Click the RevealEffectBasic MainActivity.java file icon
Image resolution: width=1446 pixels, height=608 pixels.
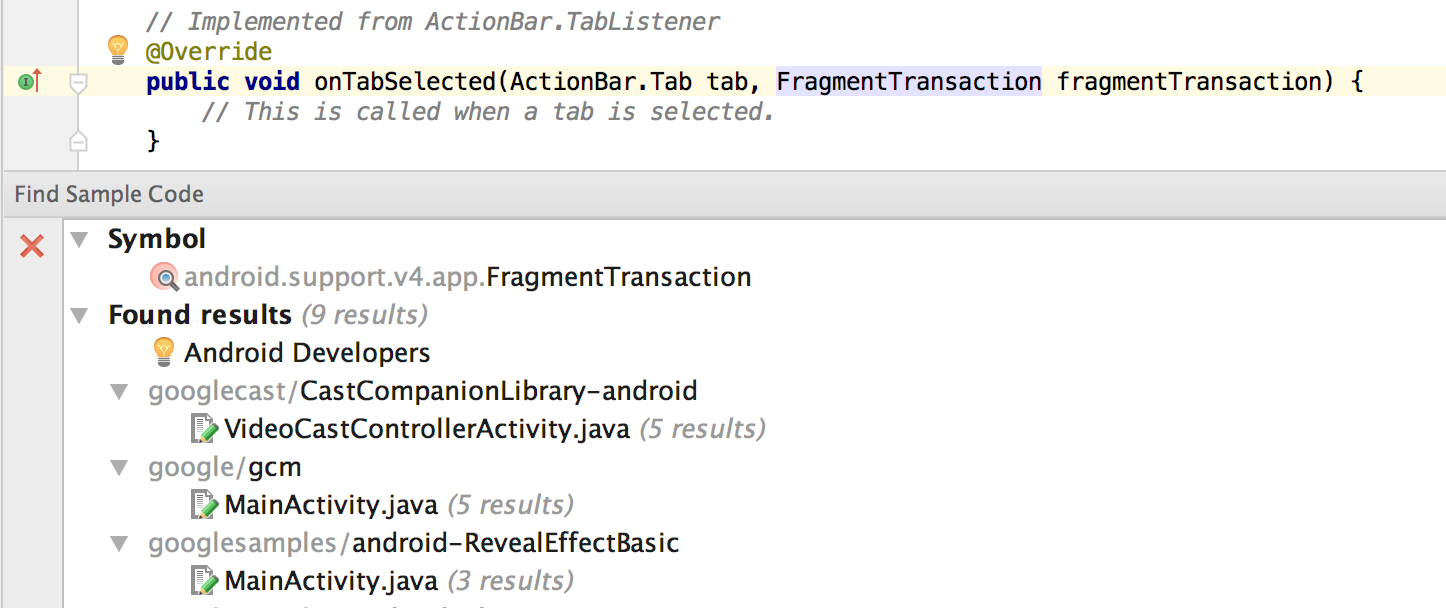[204, 581]
